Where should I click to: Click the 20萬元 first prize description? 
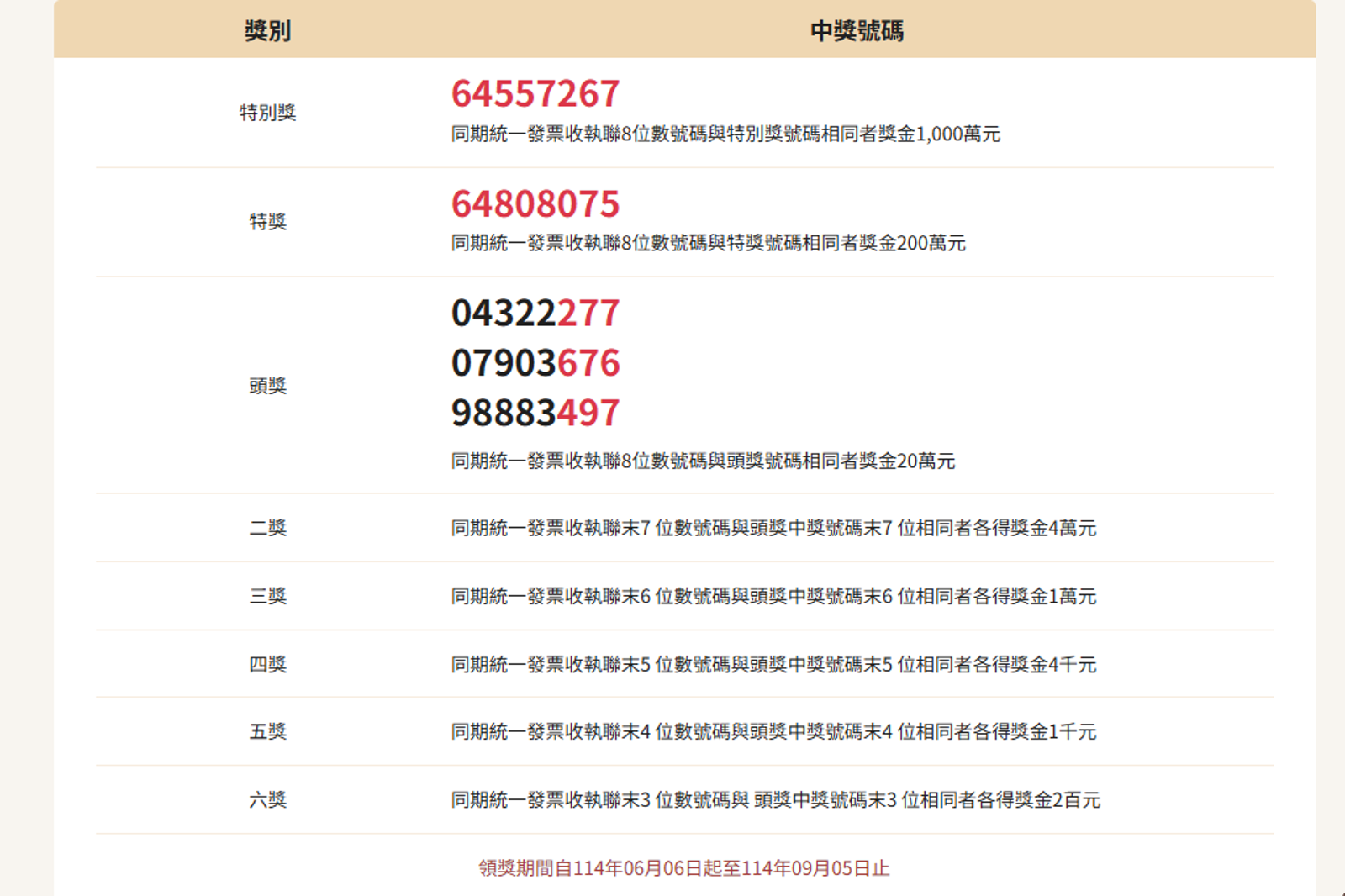[703, 461]
